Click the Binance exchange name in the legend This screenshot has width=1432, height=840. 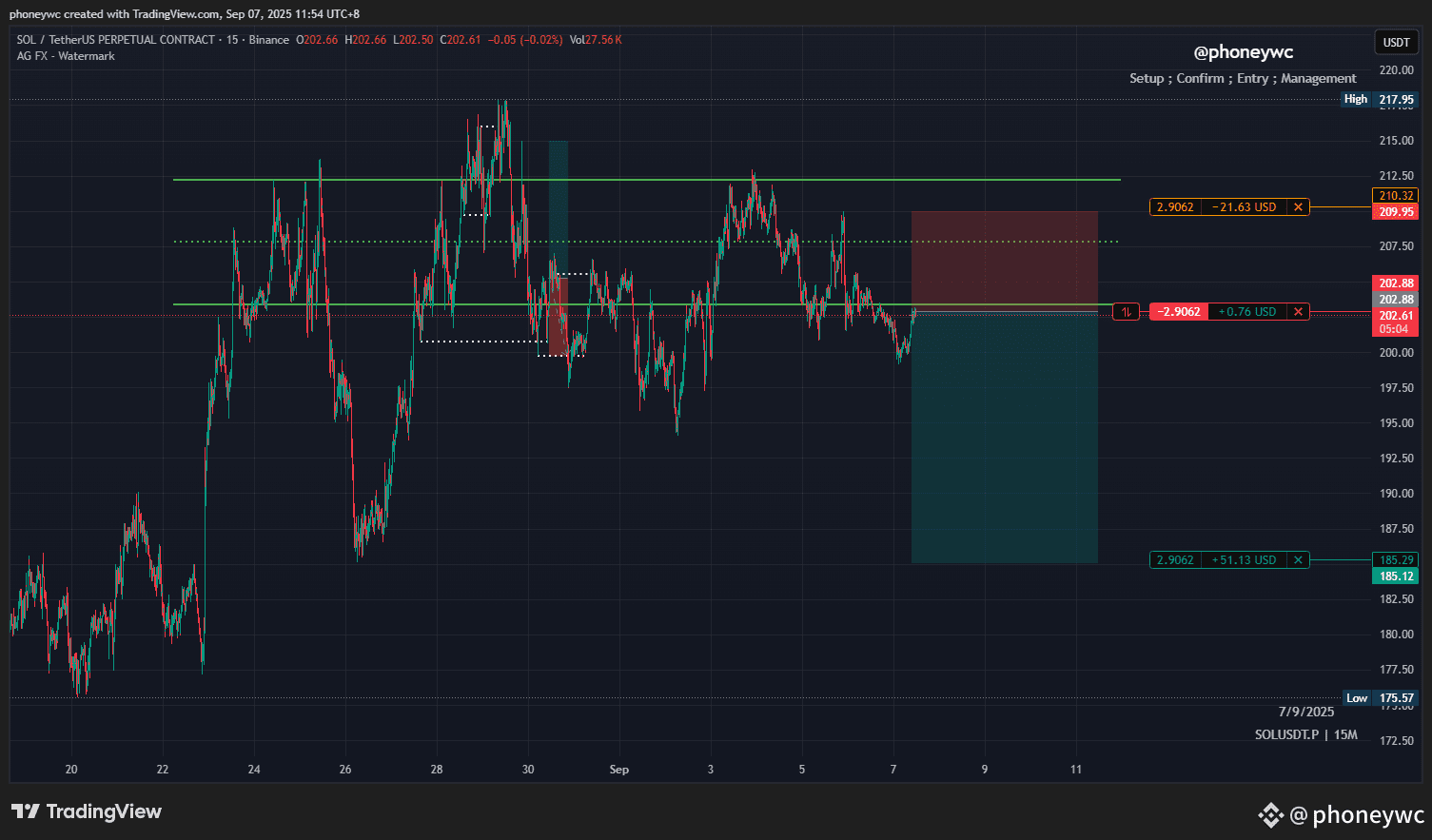click(269, 40)
